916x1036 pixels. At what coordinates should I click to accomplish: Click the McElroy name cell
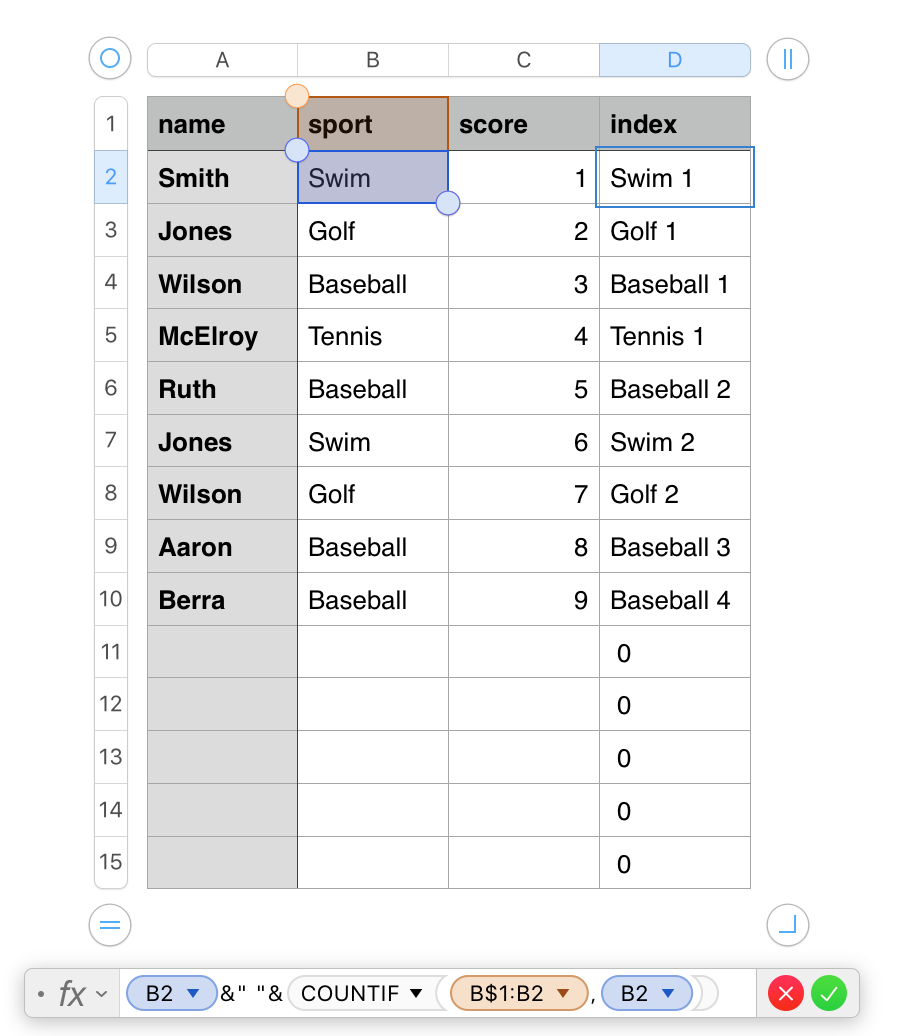pos(222,336)
